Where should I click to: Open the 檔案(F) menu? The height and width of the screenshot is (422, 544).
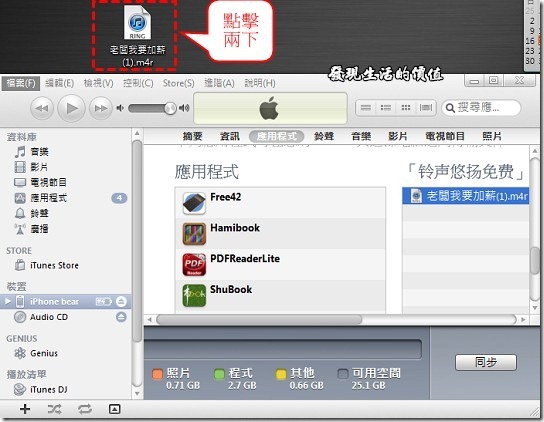21,83
